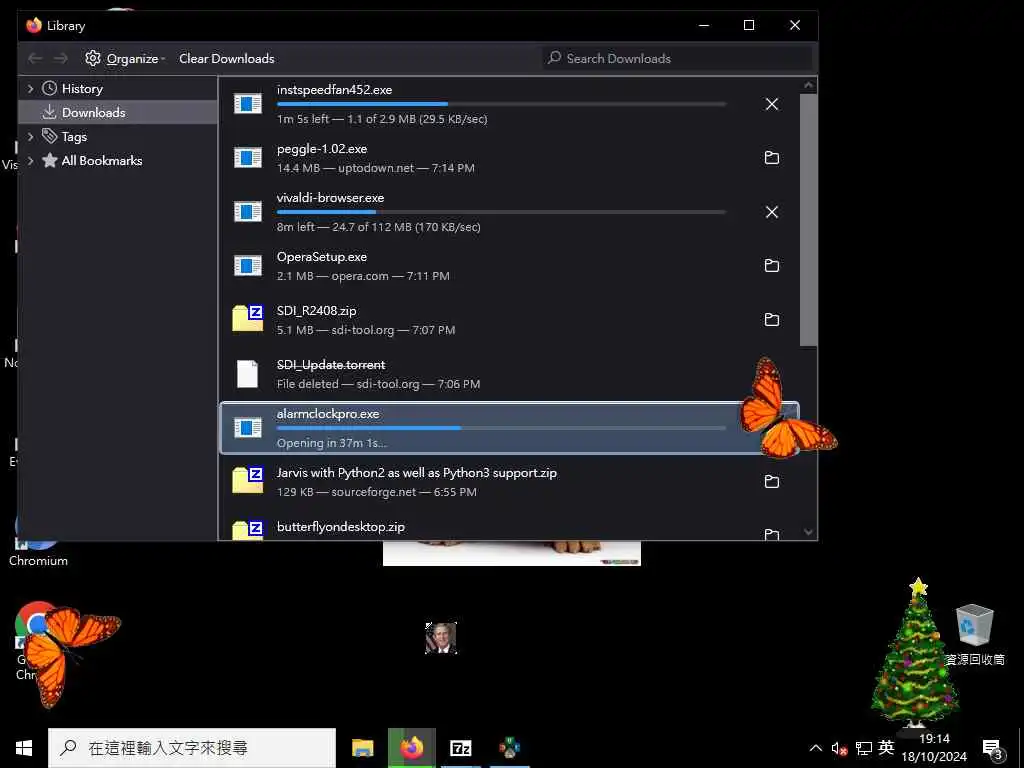The image size is (1024, 768).
Task: Open the folder containing the Jarvis zip file
Action: 771,481
